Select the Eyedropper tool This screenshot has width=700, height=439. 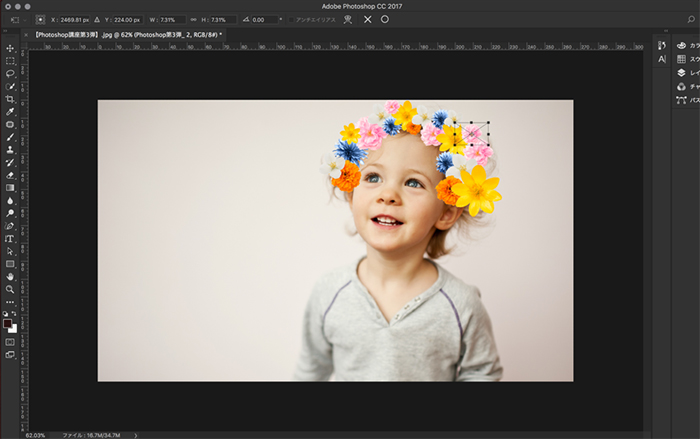click(10, 112)
